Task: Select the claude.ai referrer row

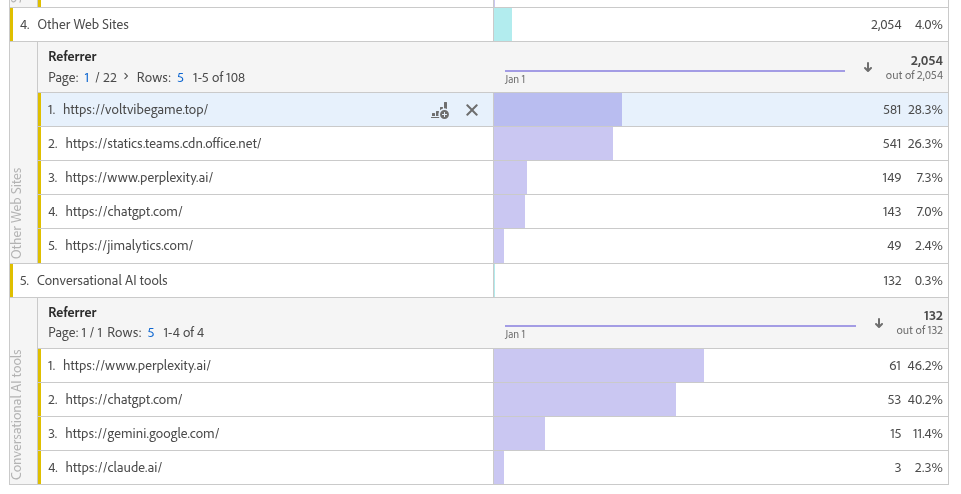Action: [x=113, y=467]
